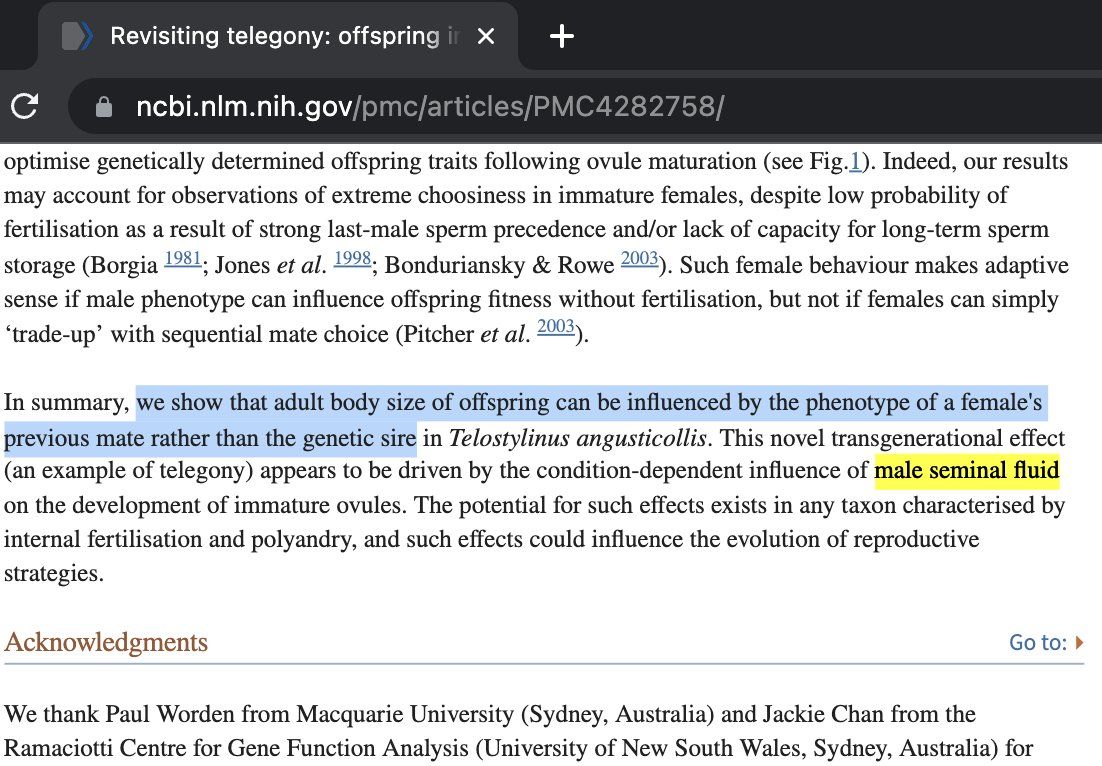
Task: Click the page reload icon
Action: pos(24,106)
